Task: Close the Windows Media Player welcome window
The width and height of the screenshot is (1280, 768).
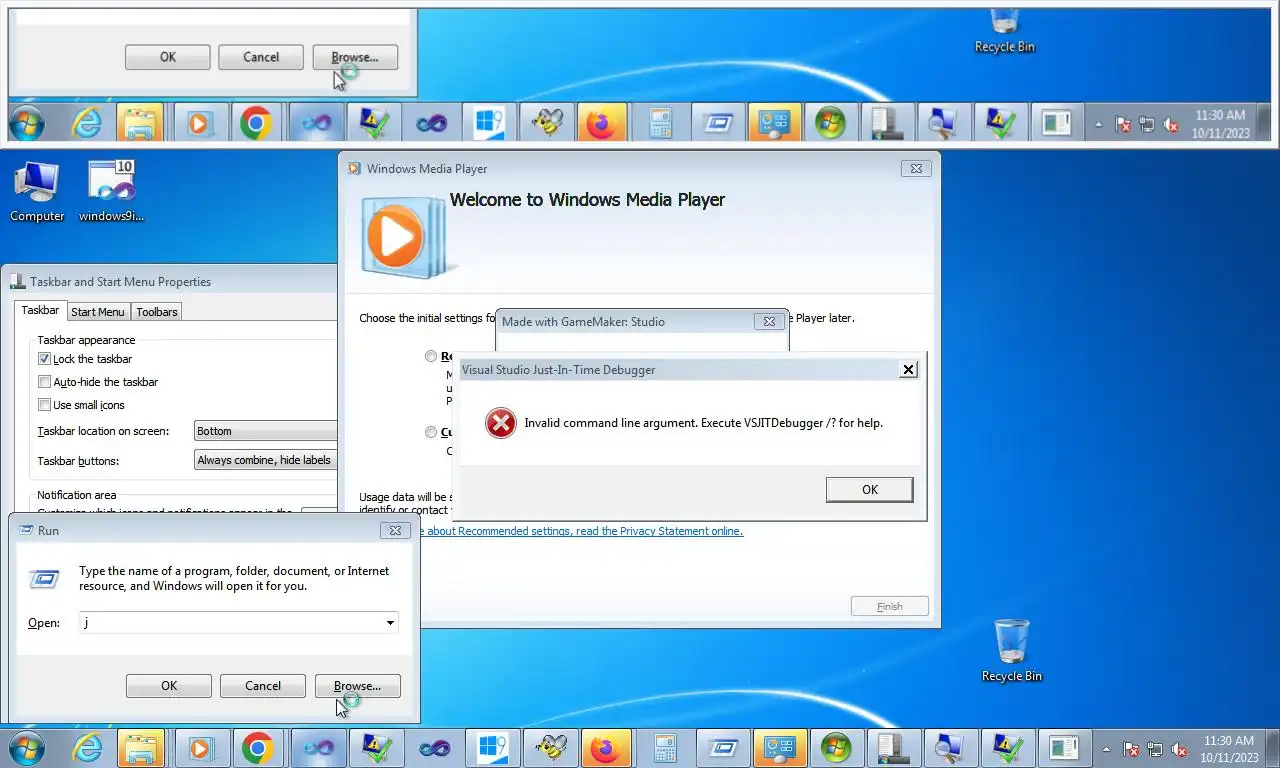Action: 916,169
